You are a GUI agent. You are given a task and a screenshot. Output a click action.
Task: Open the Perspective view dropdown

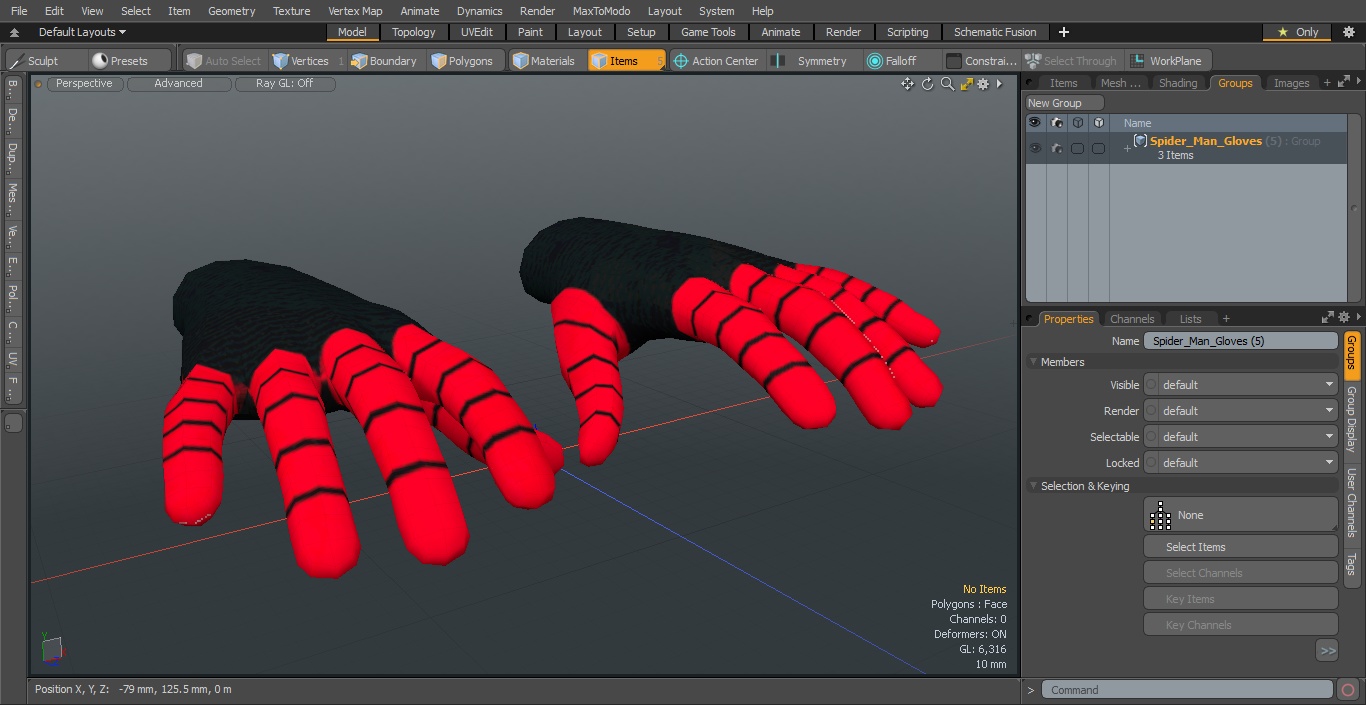84,84
